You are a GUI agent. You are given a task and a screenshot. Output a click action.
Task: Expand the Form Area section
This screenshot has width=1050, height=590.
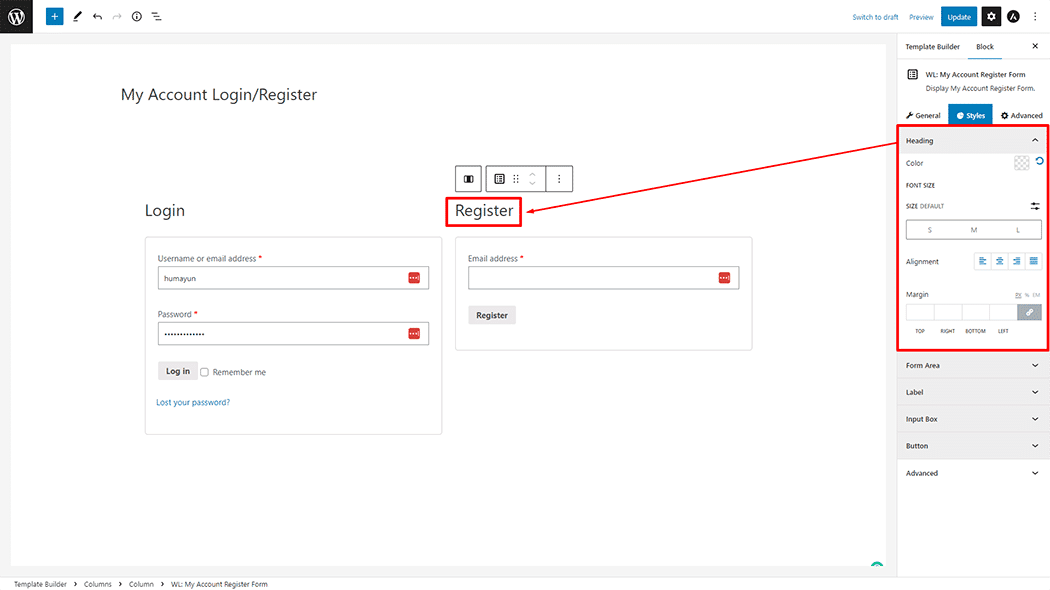click(971, 365)
